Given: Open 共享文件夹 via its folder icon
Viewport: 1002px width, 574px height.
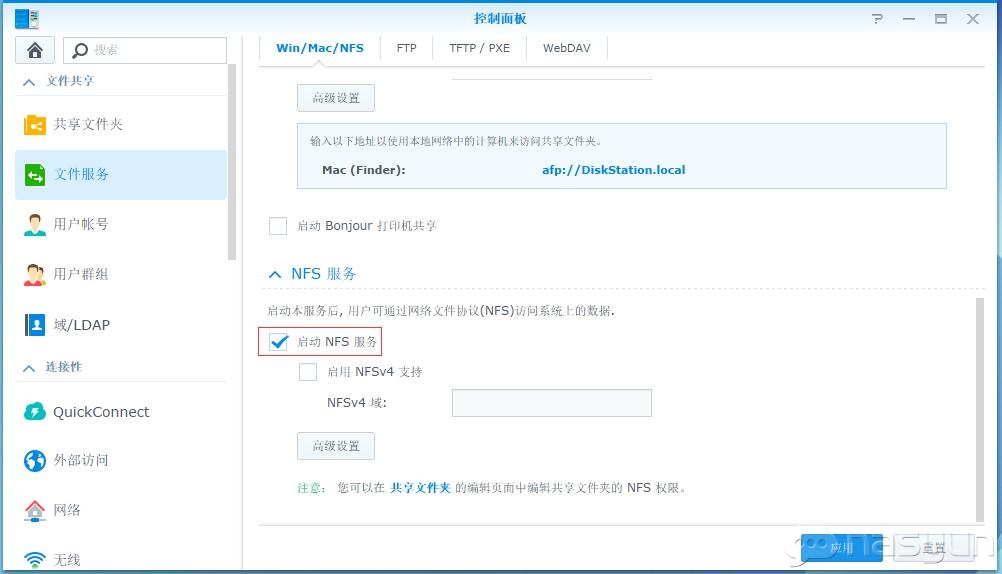Looking at the screenshot, I should (x=35, y=125).
